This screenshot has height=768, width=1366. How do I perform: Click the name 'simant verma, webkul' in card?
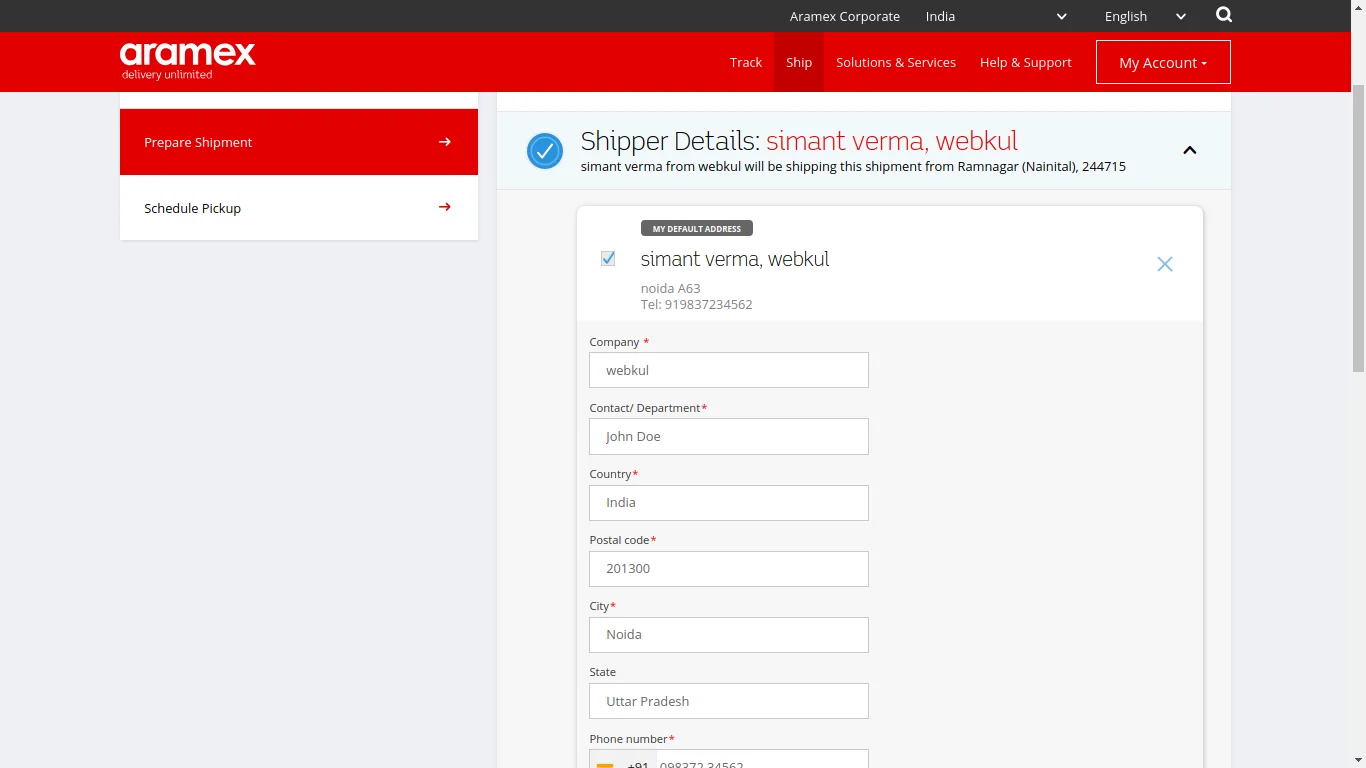point(735,259)
